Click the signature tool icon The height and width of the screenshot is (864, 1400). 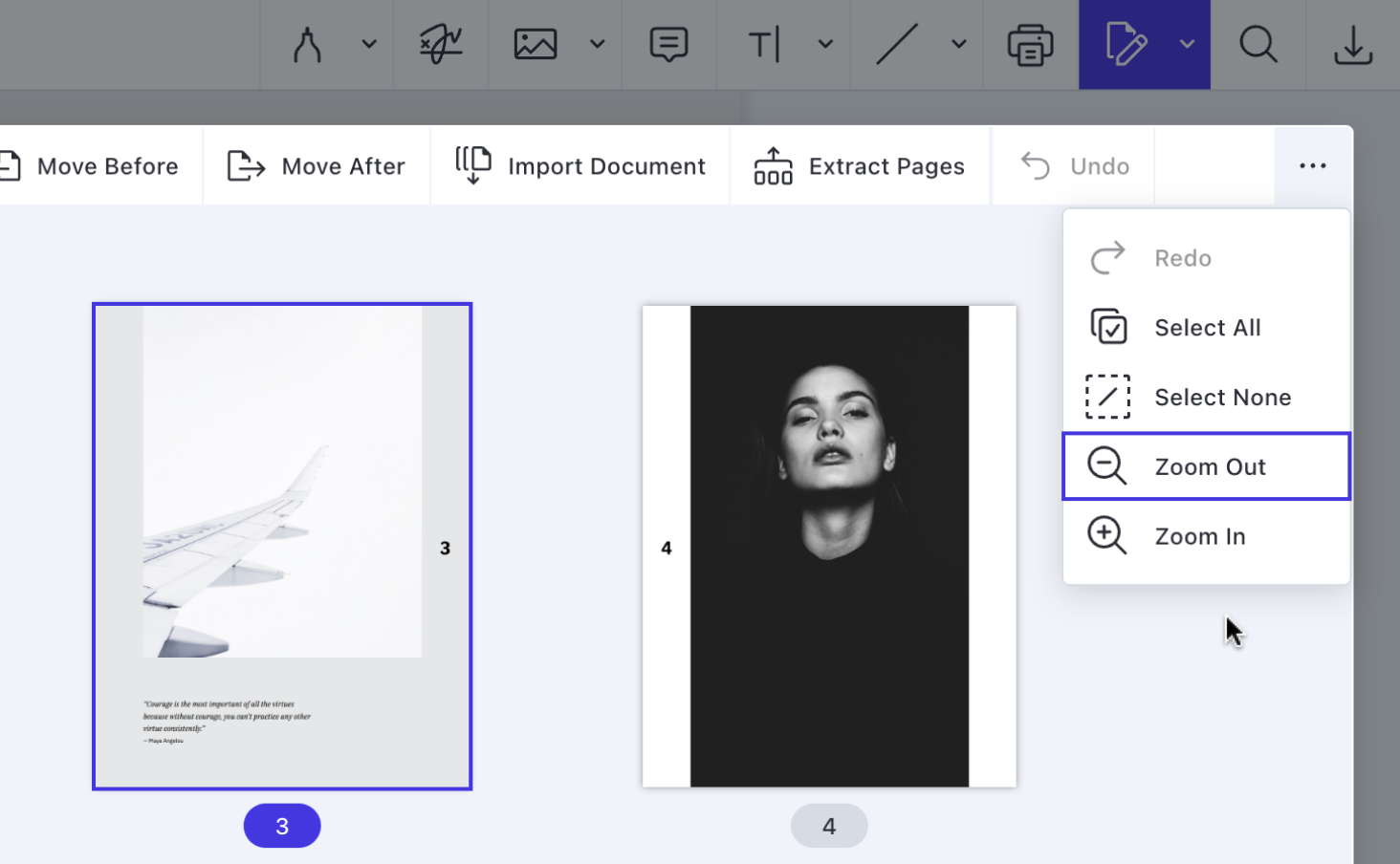(441, 45)
